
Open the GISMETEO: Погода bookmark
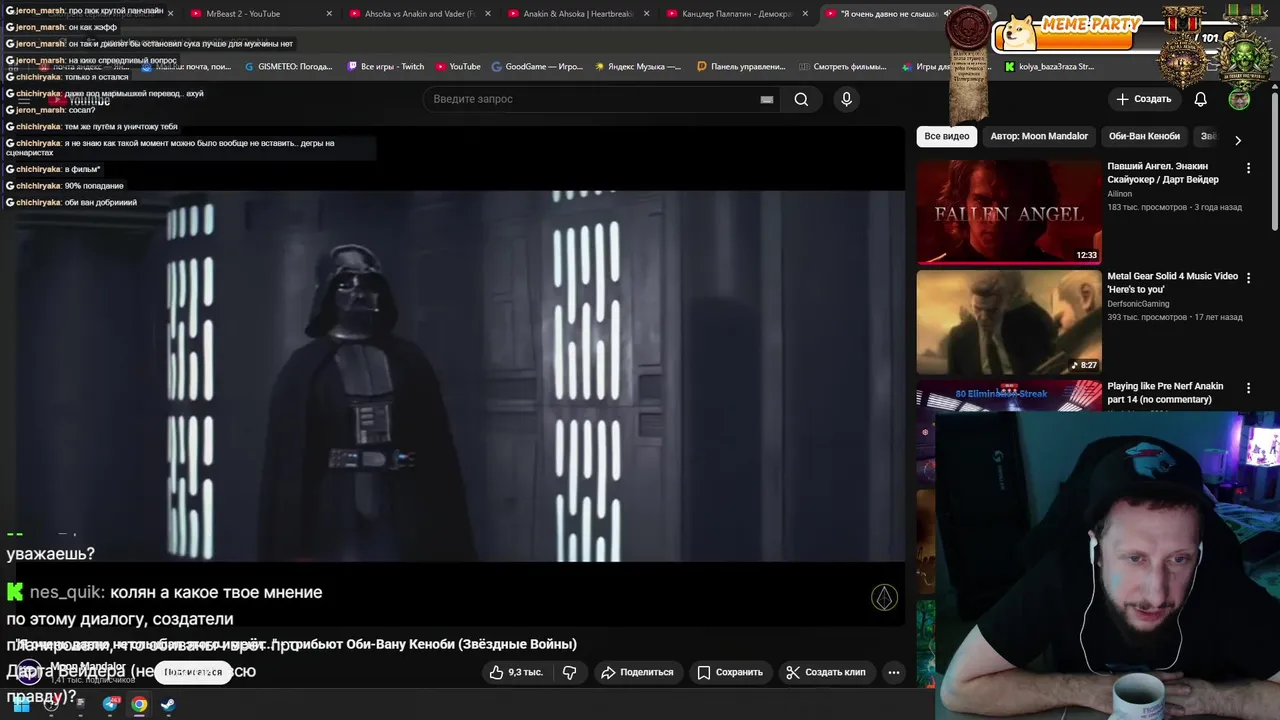[288, 67]
